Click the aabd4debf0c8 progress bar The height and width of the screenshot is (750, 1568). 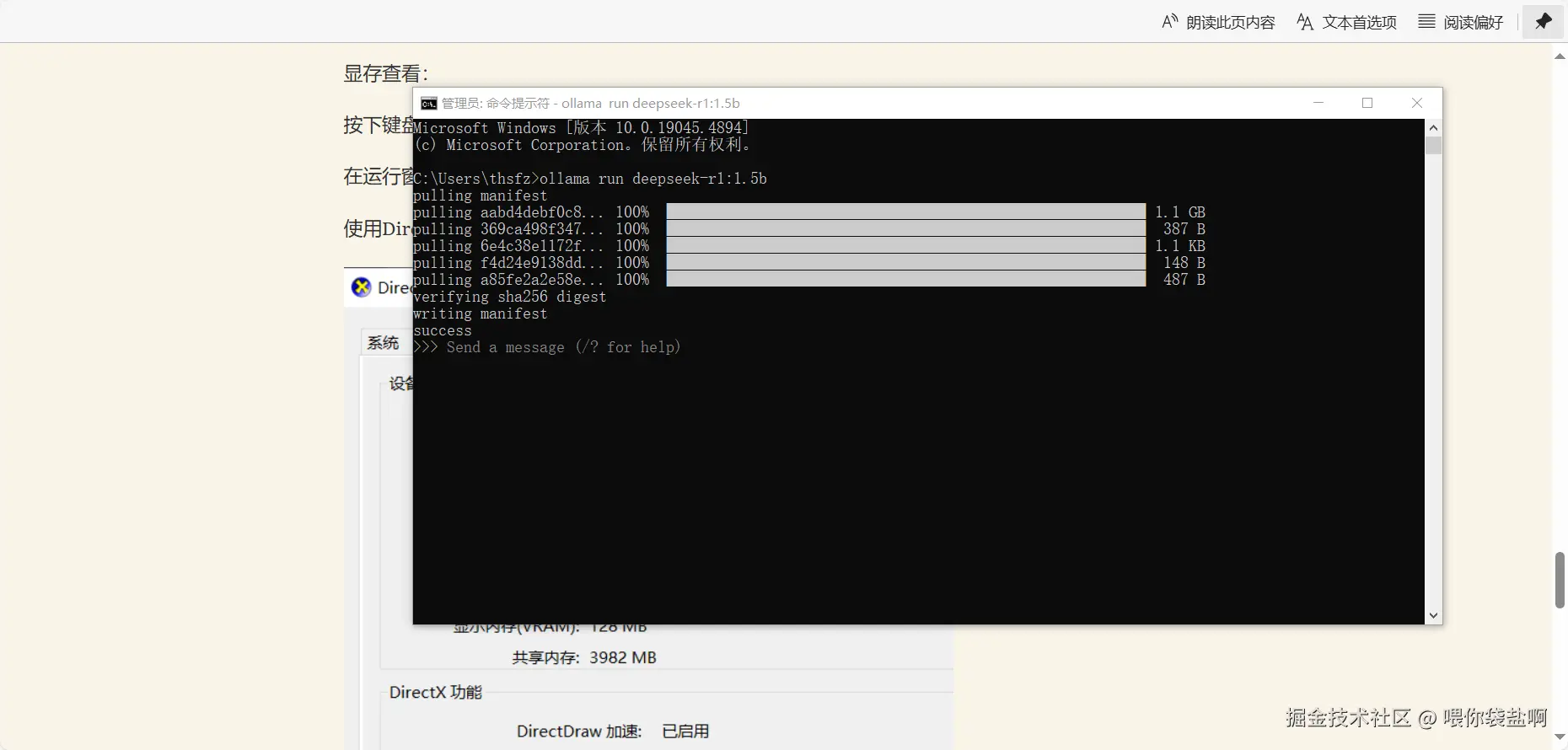(x=906, y=212)
